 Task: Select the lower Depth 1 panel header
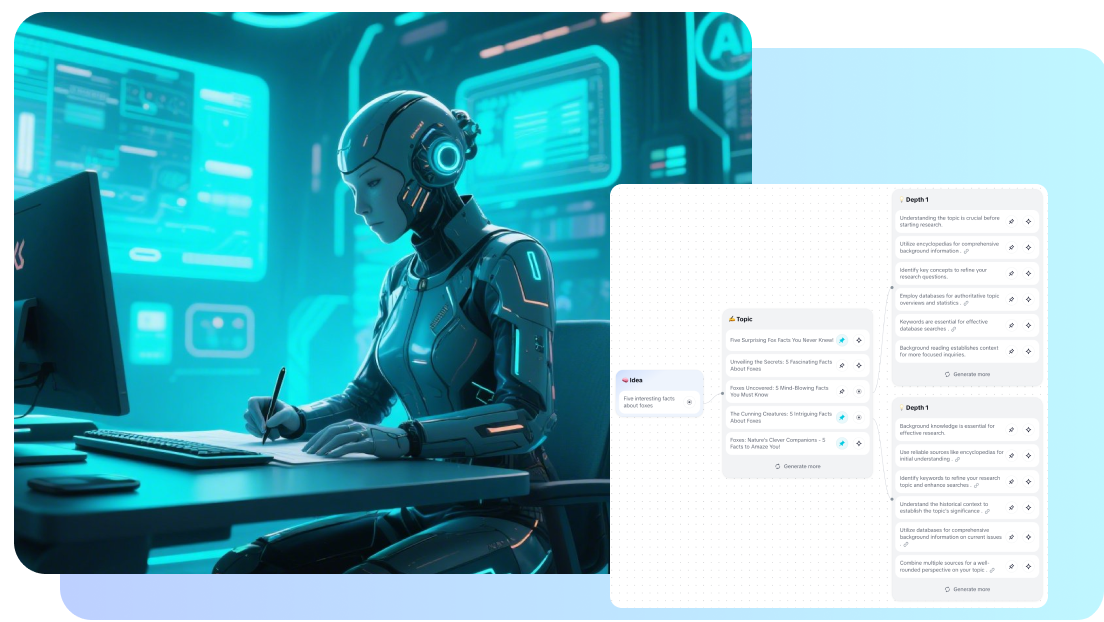pyautogui.click(x=916, y=407)
